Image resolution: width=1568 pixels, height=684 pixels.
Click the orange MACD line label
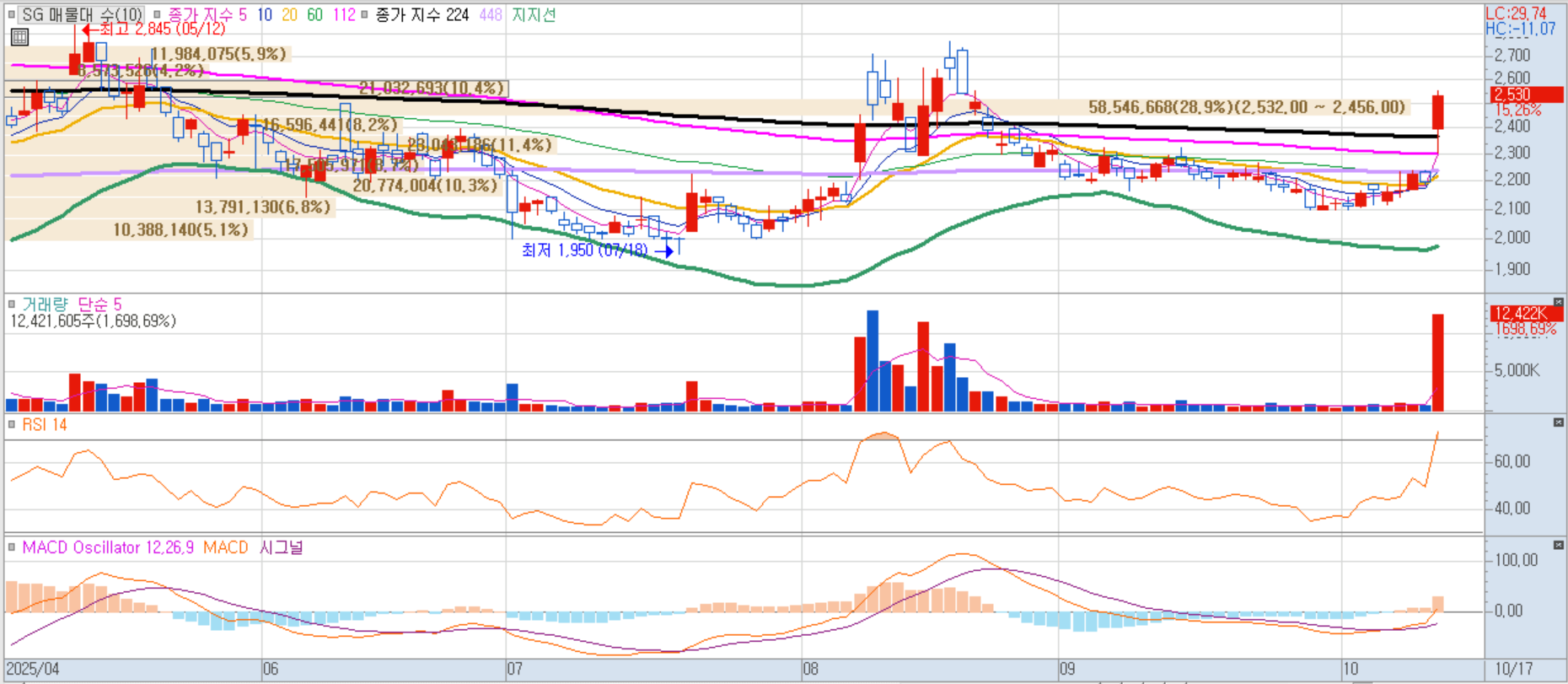pos(225,547)
